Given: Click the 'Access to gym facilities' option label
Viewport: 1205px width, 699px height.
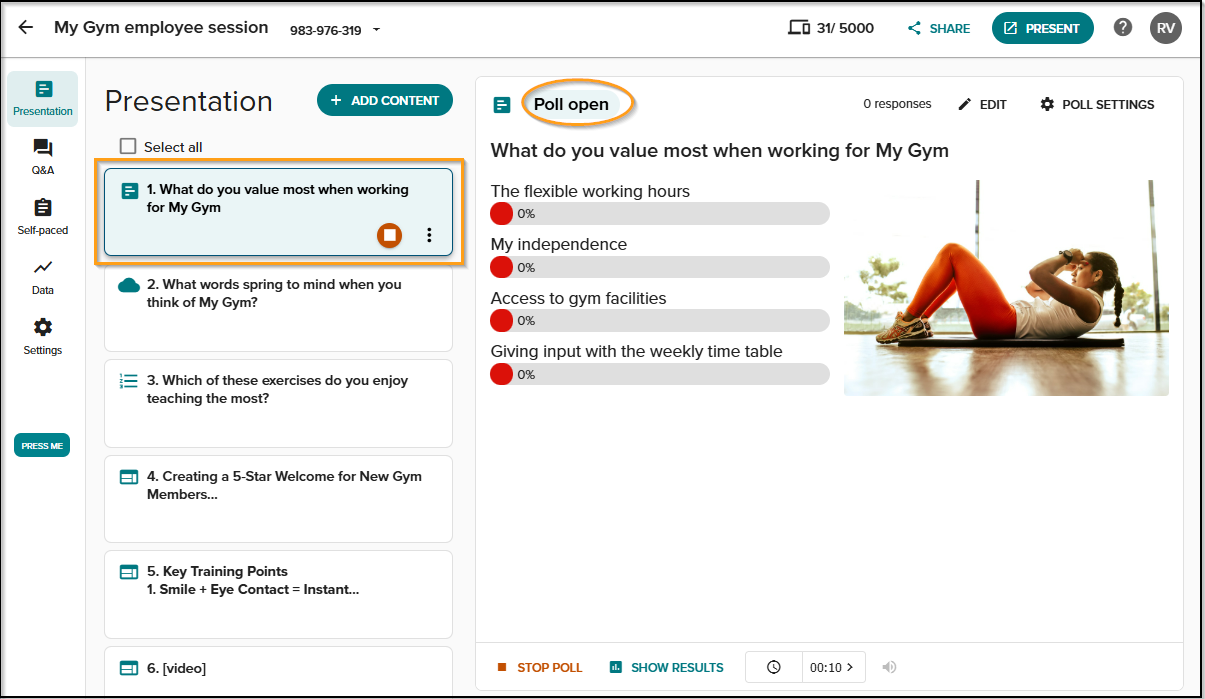Looking at the screenshot, I should [578, 298].
